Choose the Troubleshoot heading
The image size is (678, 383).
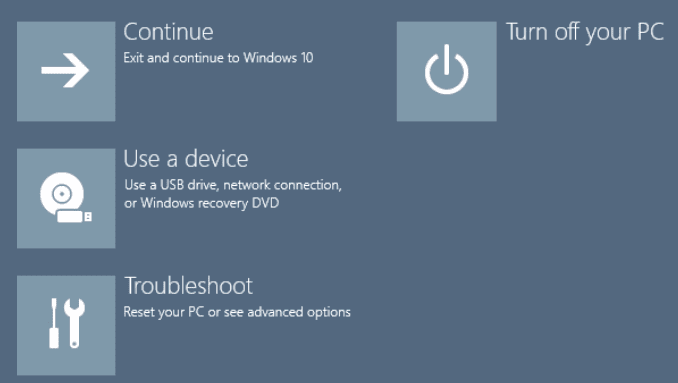(x=189, y=286)
